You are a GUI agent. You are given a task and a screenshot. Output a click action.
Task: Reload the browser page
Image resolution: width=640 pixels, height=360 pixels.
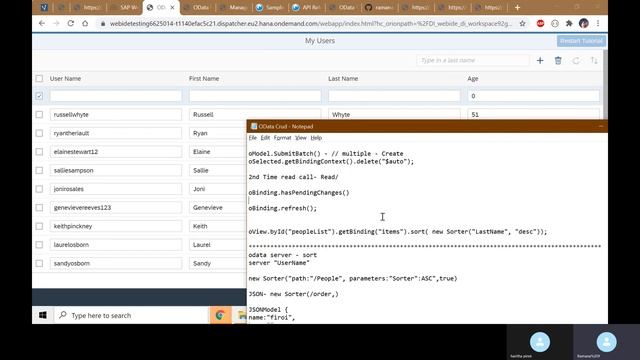[x=71, y=23]
